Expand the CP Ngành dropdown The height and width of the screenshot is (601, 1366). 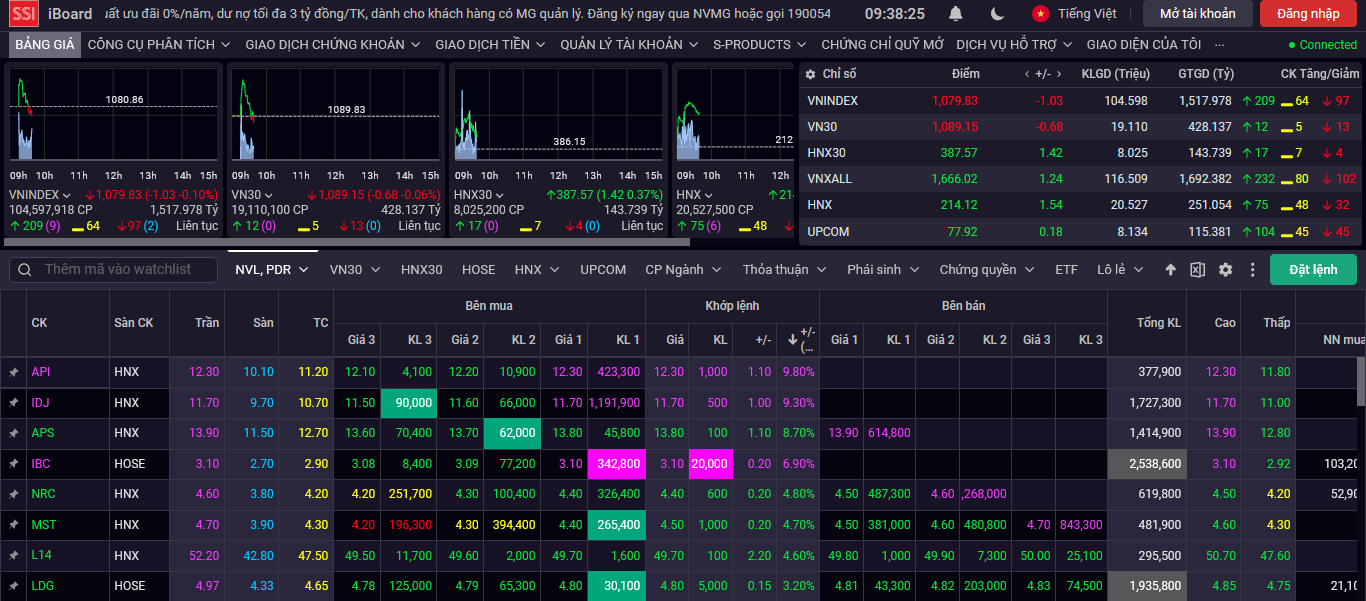point(682,270)
